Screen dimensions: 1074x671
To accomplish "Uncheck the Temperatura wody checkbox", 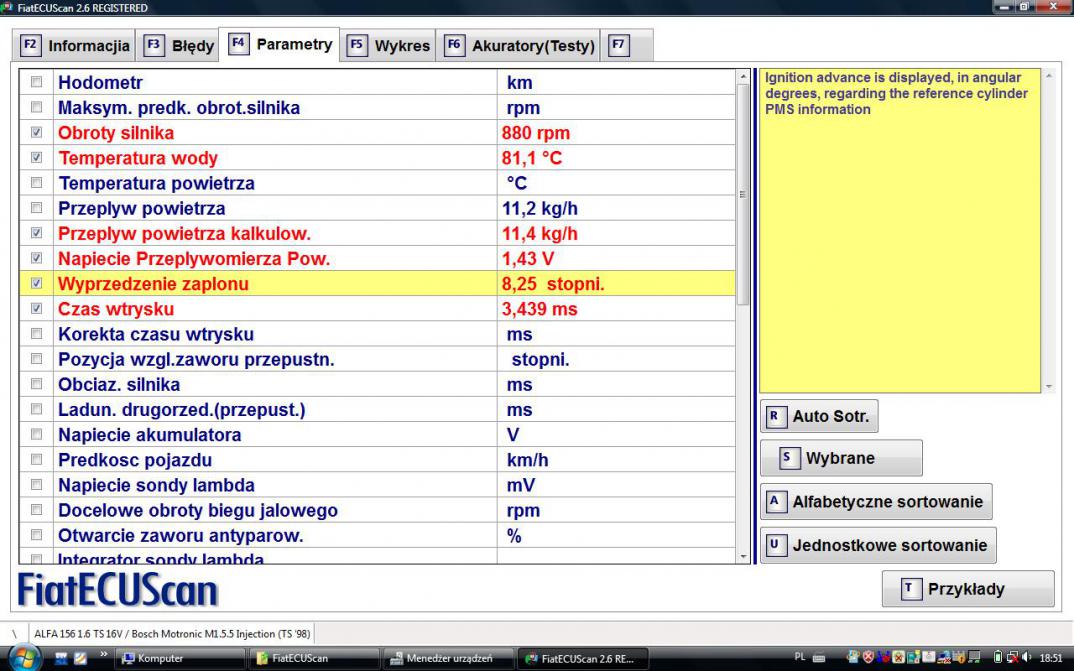I will click(x=37, y=158).
